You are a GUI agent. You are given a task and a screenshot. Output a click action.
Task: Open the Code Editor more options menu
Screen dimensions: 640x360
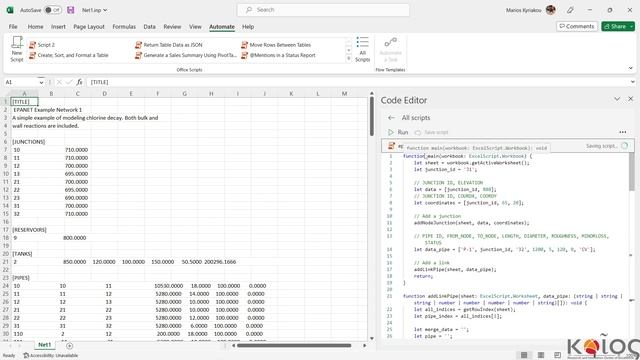tap(622, 132)
